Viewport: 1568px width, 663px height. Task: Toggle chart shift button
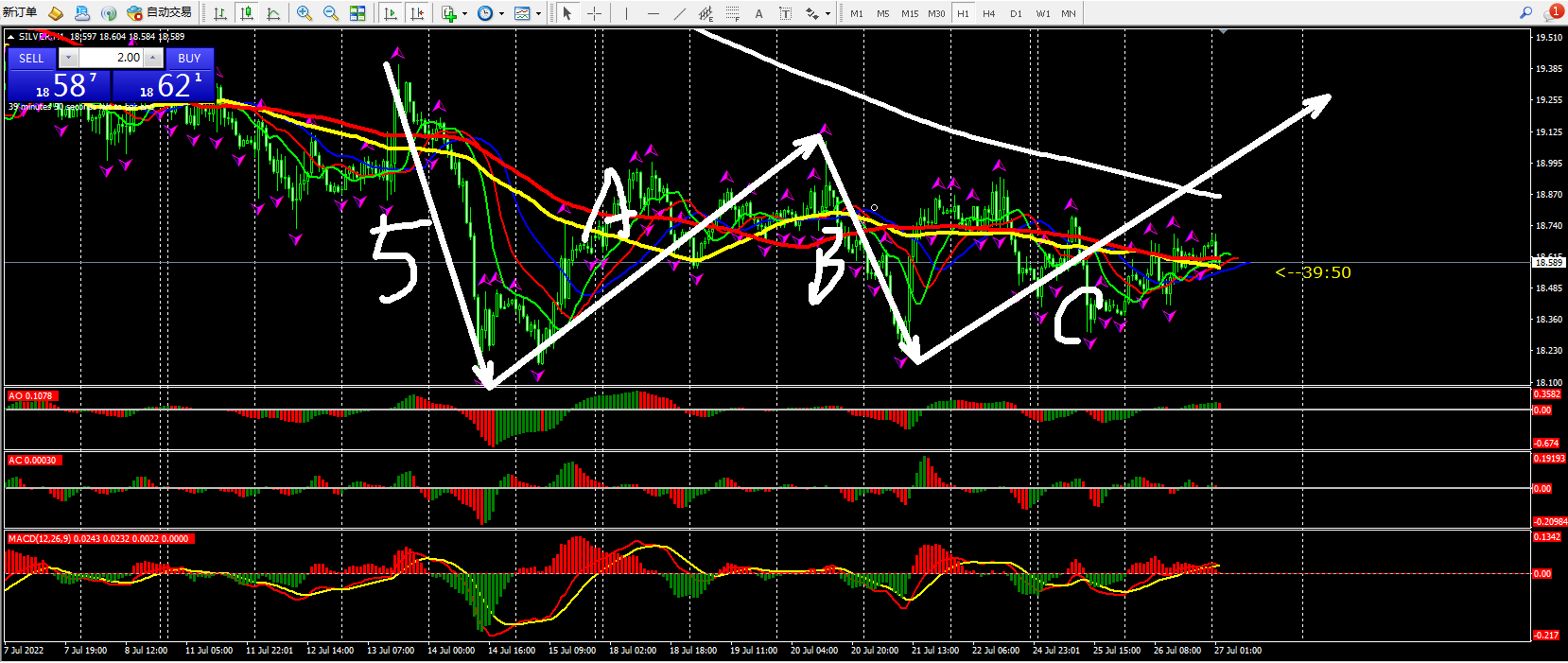click(x=417, y=13)
